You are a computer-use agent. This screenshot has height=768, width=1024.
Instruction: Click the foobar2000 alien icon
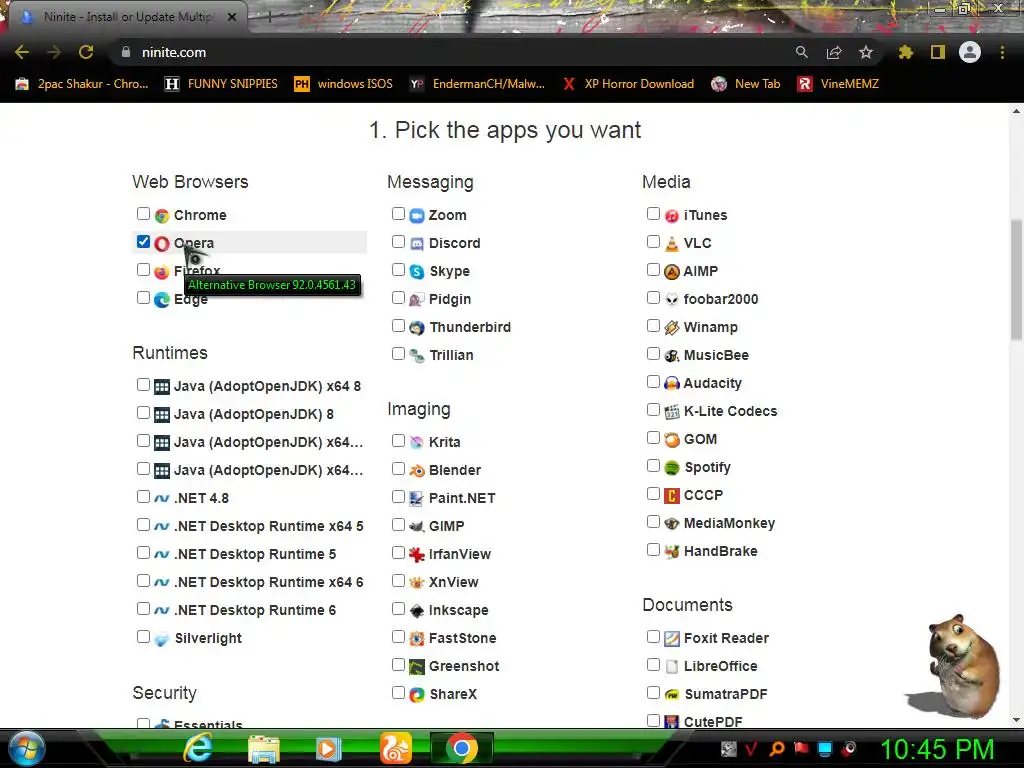click(x=671, y=300)
